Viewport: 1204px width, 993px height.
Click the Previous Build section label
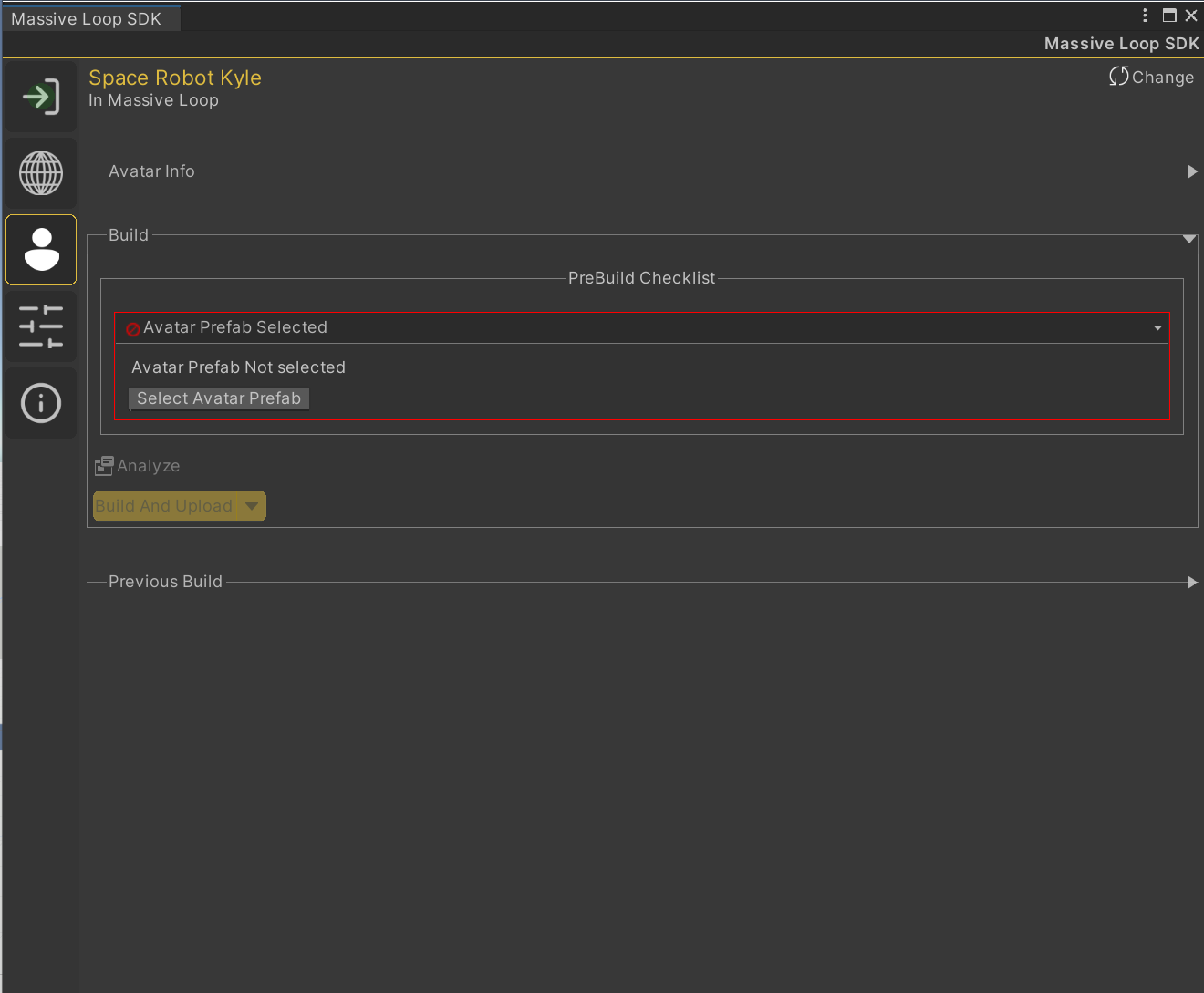(x=165, y=582)
